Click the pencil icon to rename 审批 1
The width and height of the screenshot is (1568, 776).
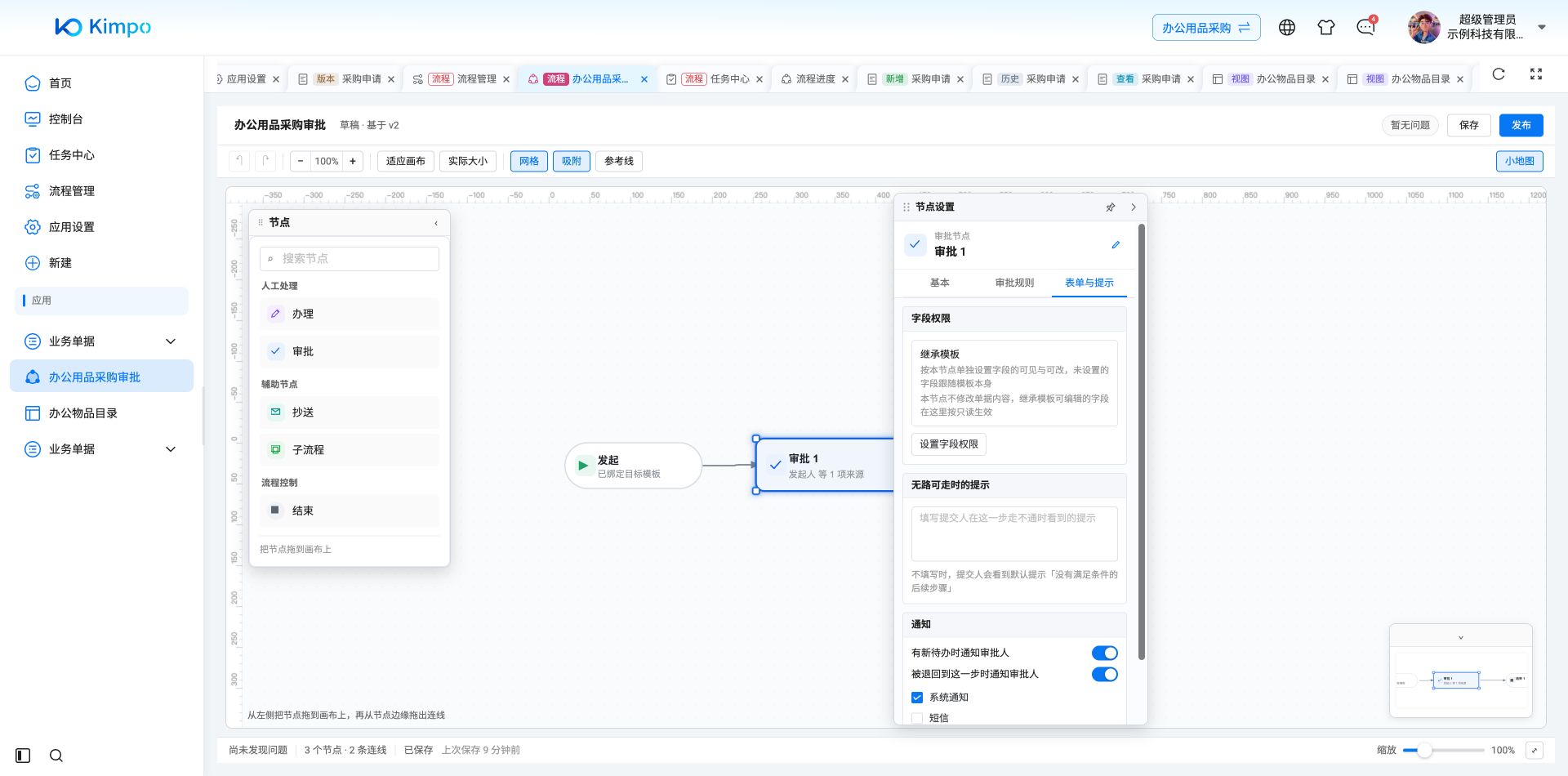tap(1116, 244)
